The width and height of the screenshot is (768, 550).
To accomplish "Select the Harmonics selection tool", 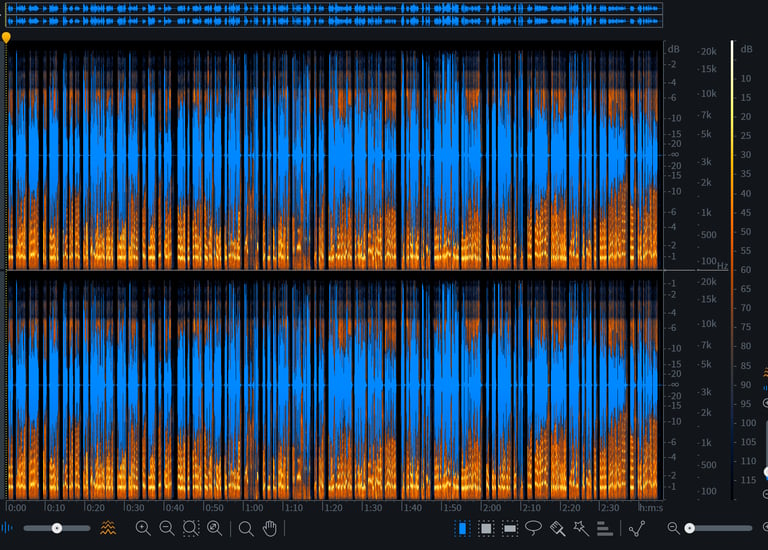I will coord(605,528).
